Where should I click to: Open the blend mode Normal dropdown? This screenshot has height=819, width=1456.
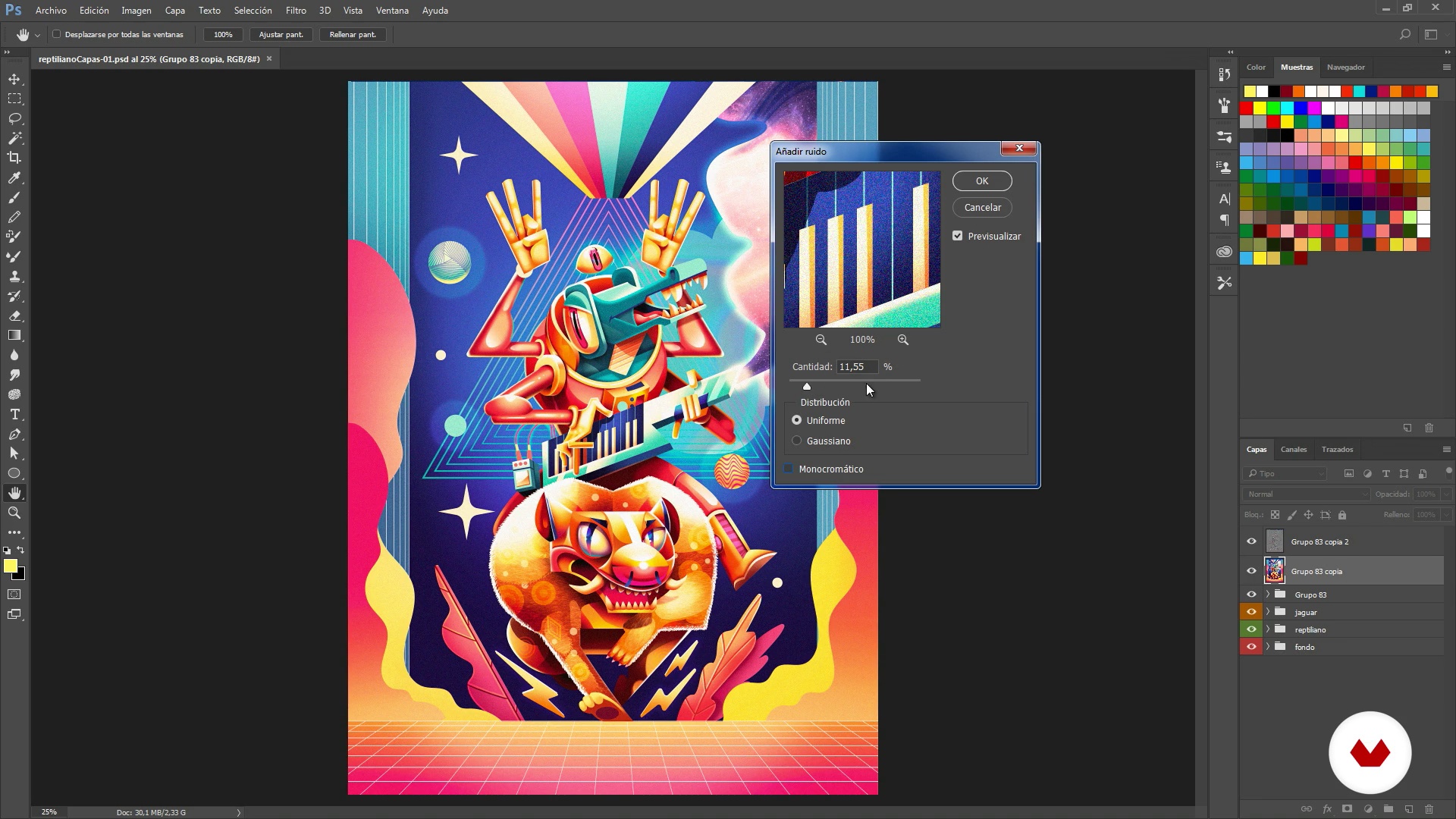point(1307,494)
